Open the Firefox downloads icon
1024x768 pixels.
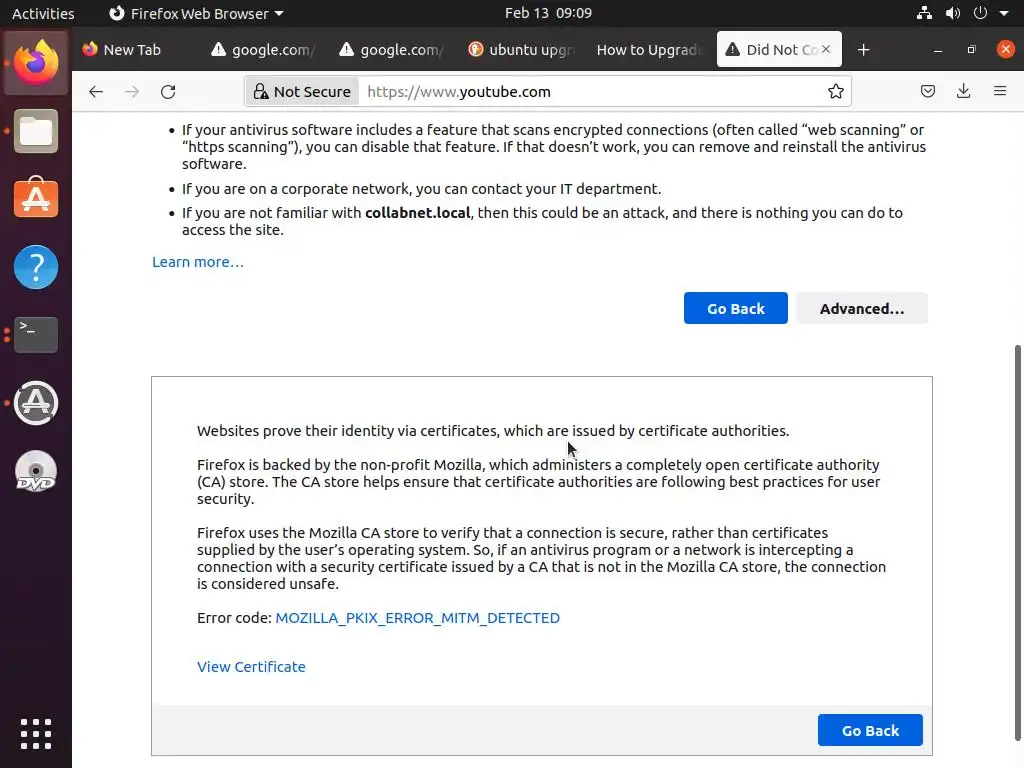964,92
